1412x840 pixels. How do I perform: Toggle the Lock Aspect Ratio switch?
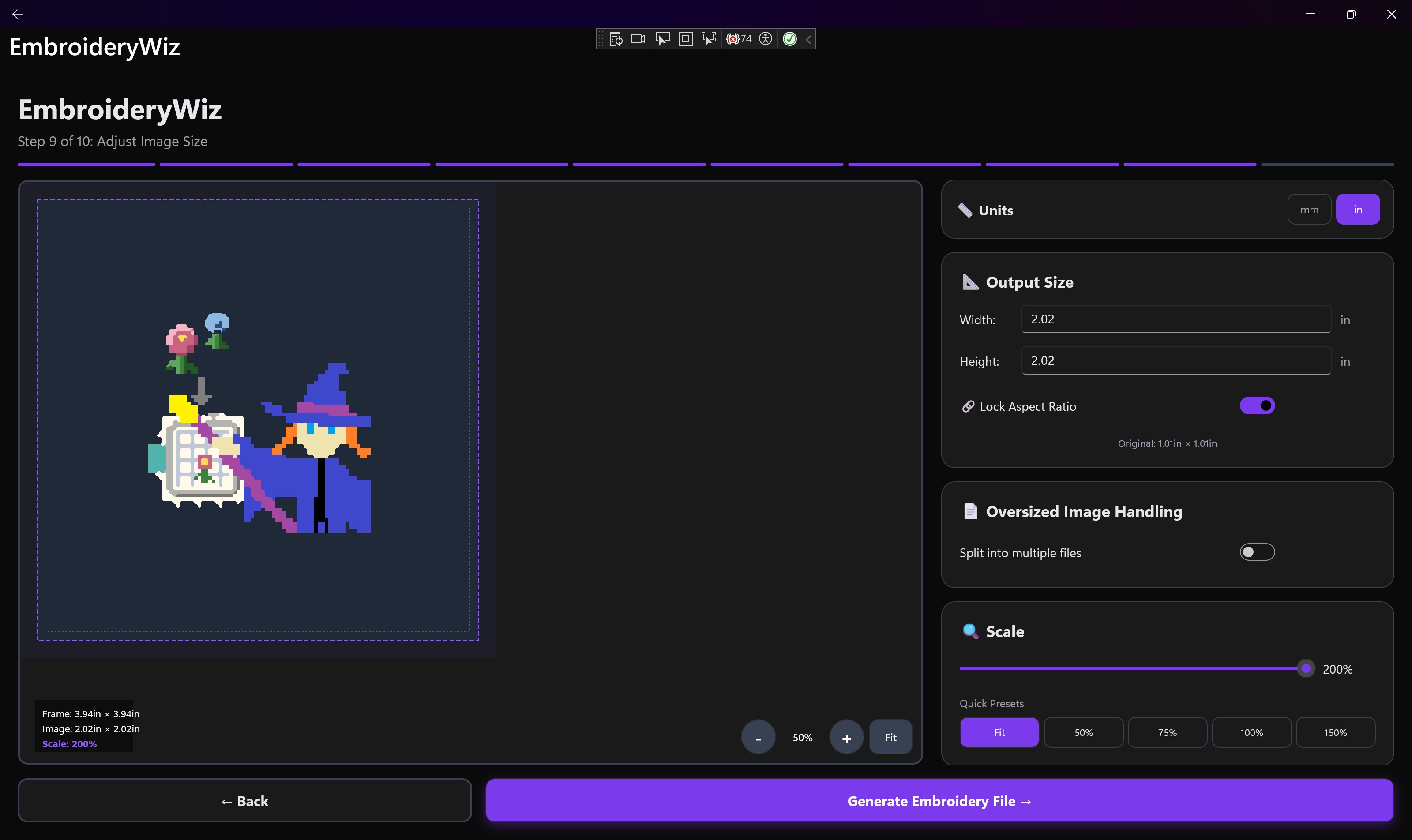1257,406
